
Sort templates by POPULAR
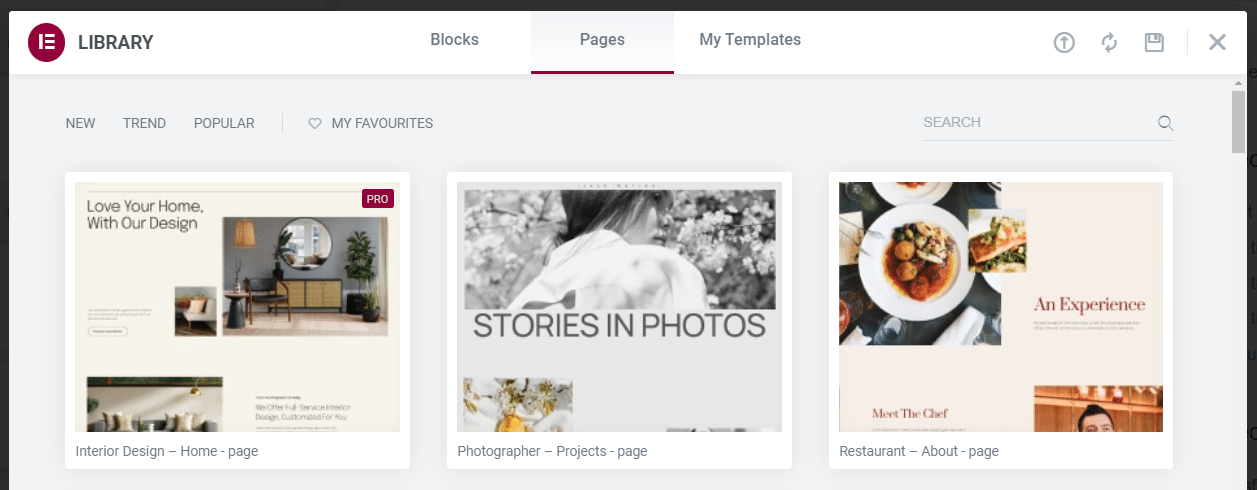[x=224, y=124]
